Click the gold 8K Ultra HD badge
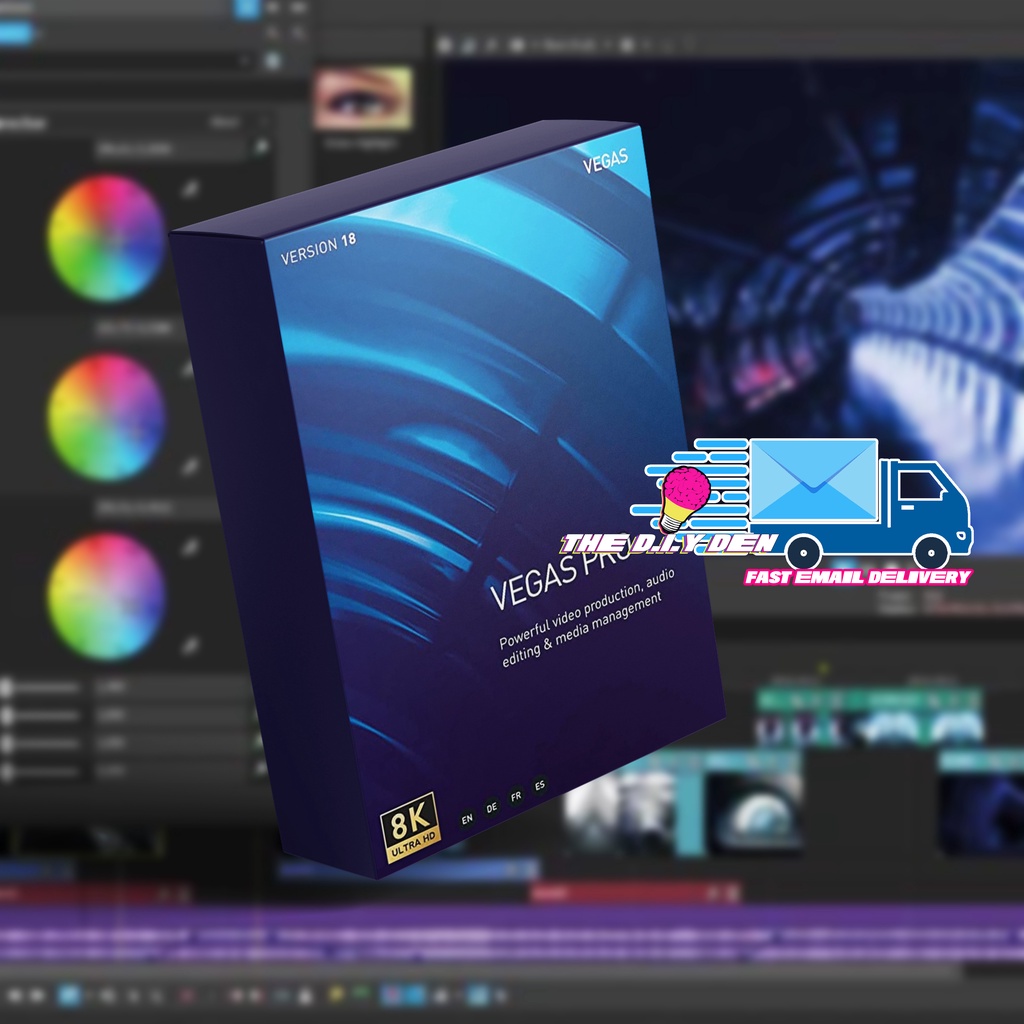The image size is (1024, 1024). (409, 825)
